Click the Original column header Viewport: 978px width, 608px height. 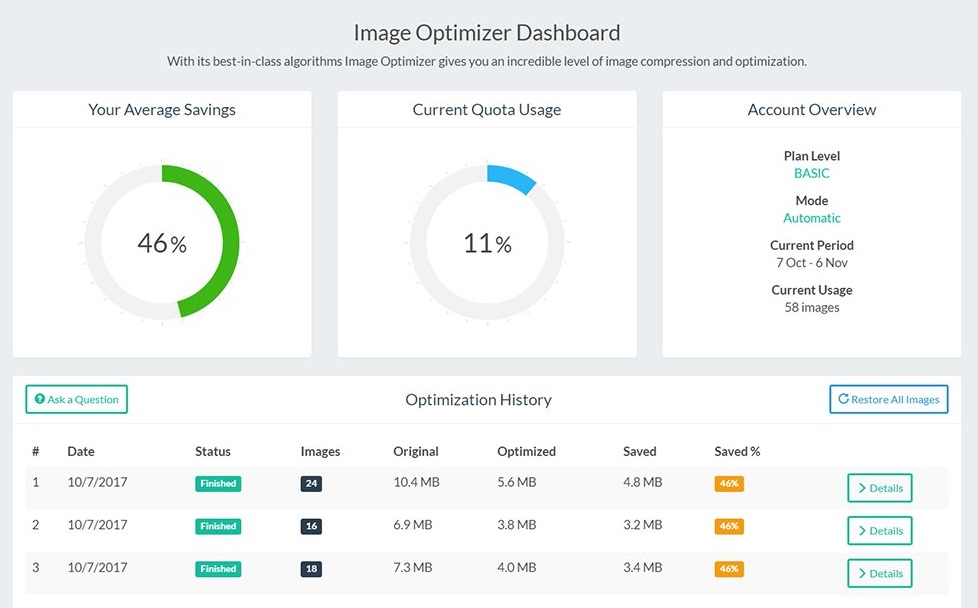416,451
